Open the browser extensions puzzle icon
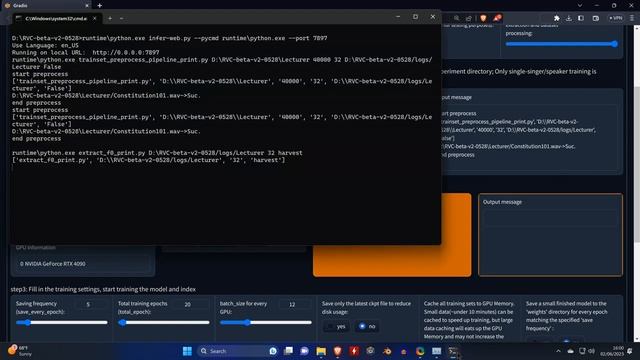640x360 pixels. [x=556, y=18]
